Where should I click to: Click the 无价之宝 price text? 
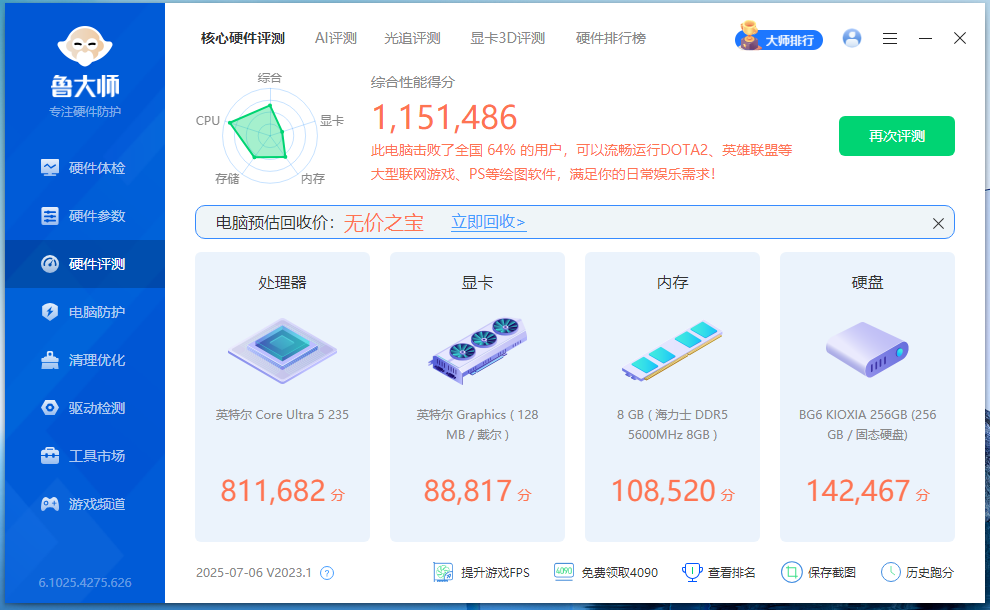pos(383,223)
